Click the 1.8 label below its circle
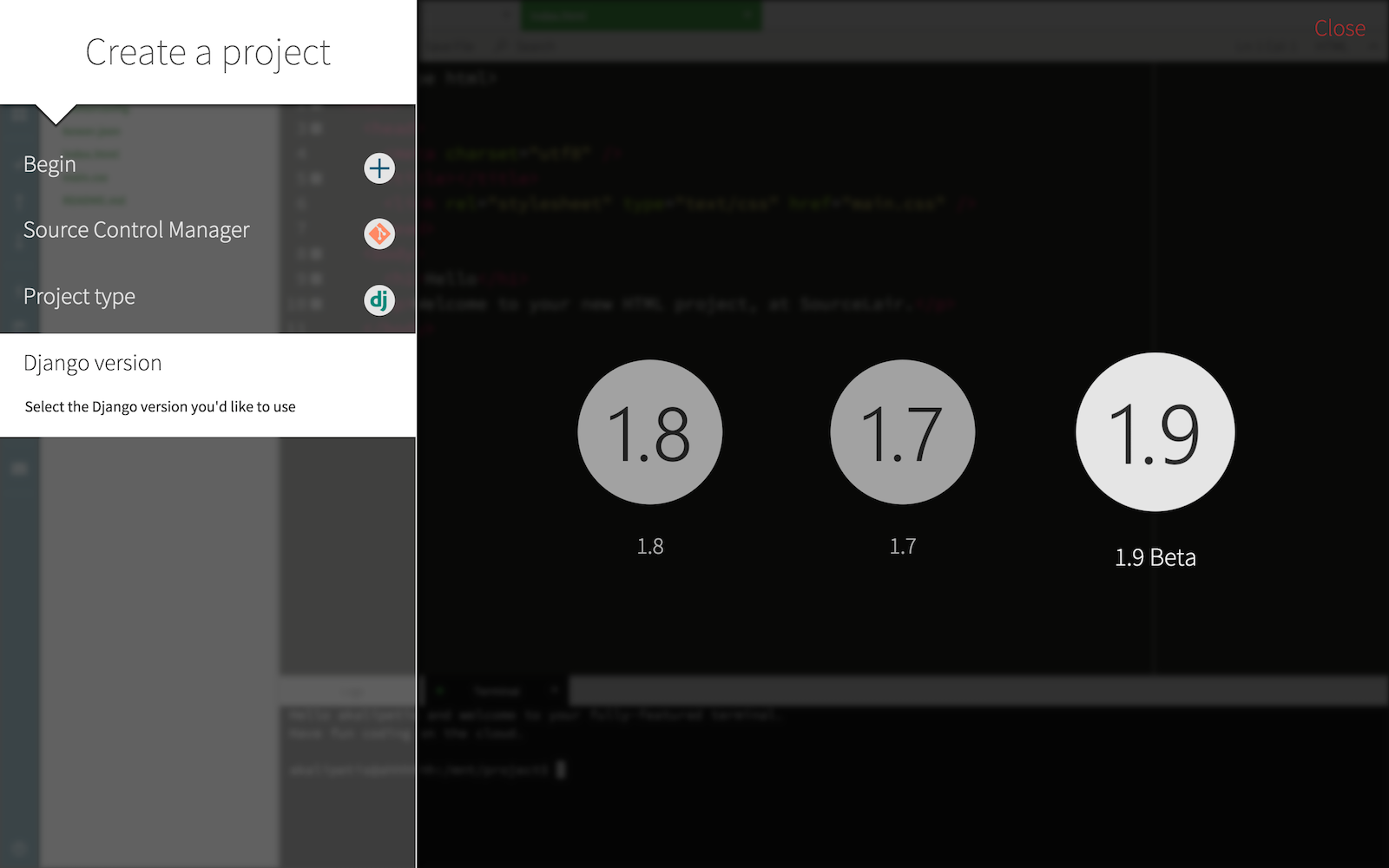 (x=649, y=546)
